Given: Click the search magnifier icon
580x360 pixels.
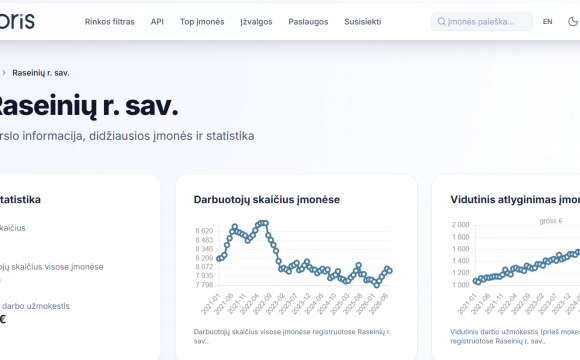Looking at the screenshot, I should click(x=441, y=21).
